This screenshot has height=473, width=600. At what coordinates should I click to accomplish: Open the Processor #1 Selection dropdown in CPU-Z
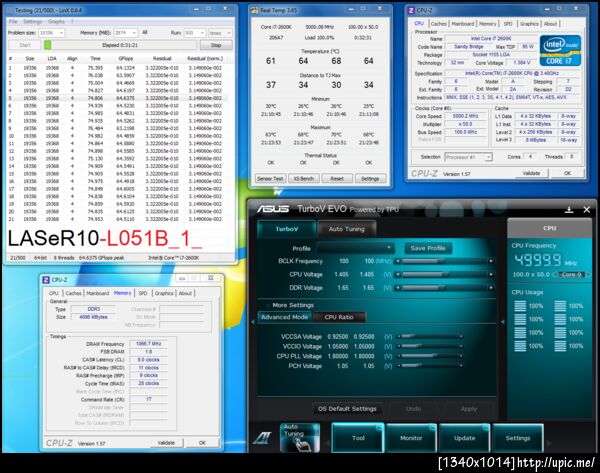click(468, 157)
